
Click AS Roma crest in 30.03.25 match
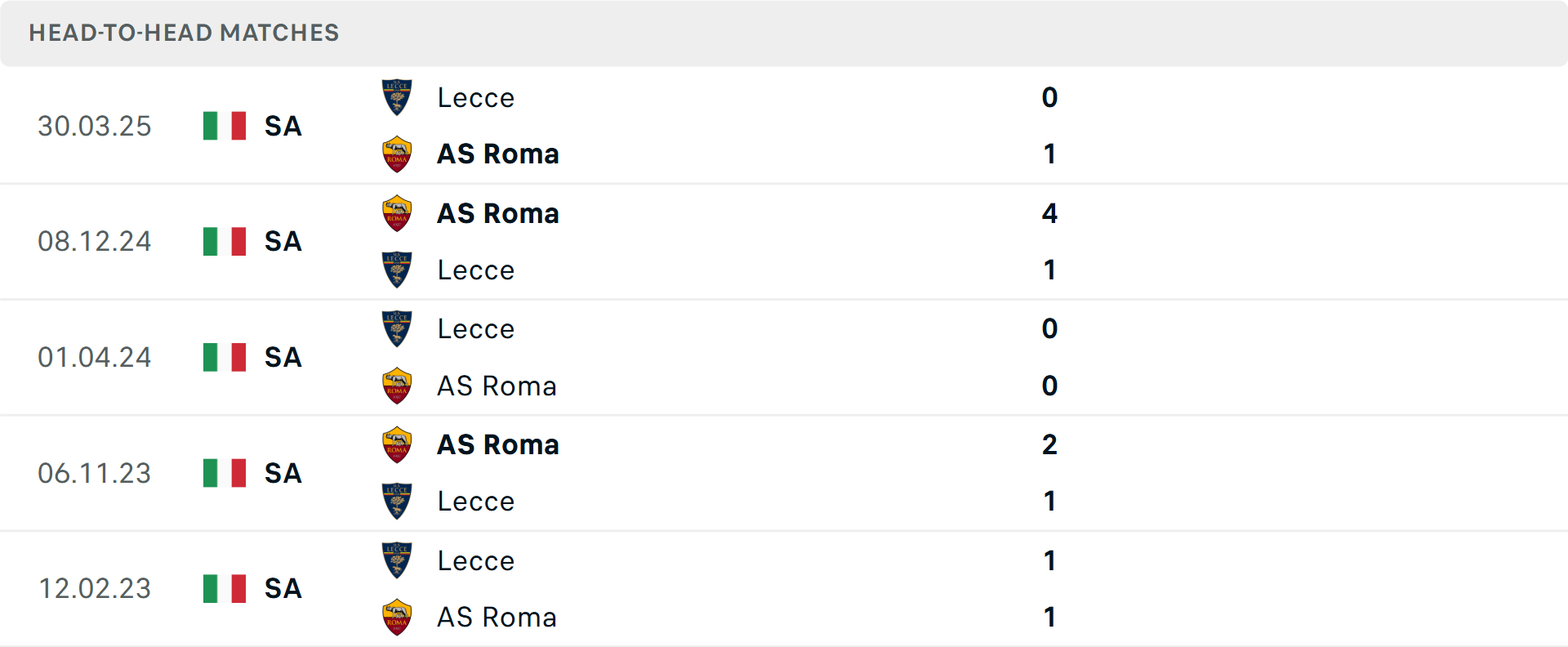point(397,154)
